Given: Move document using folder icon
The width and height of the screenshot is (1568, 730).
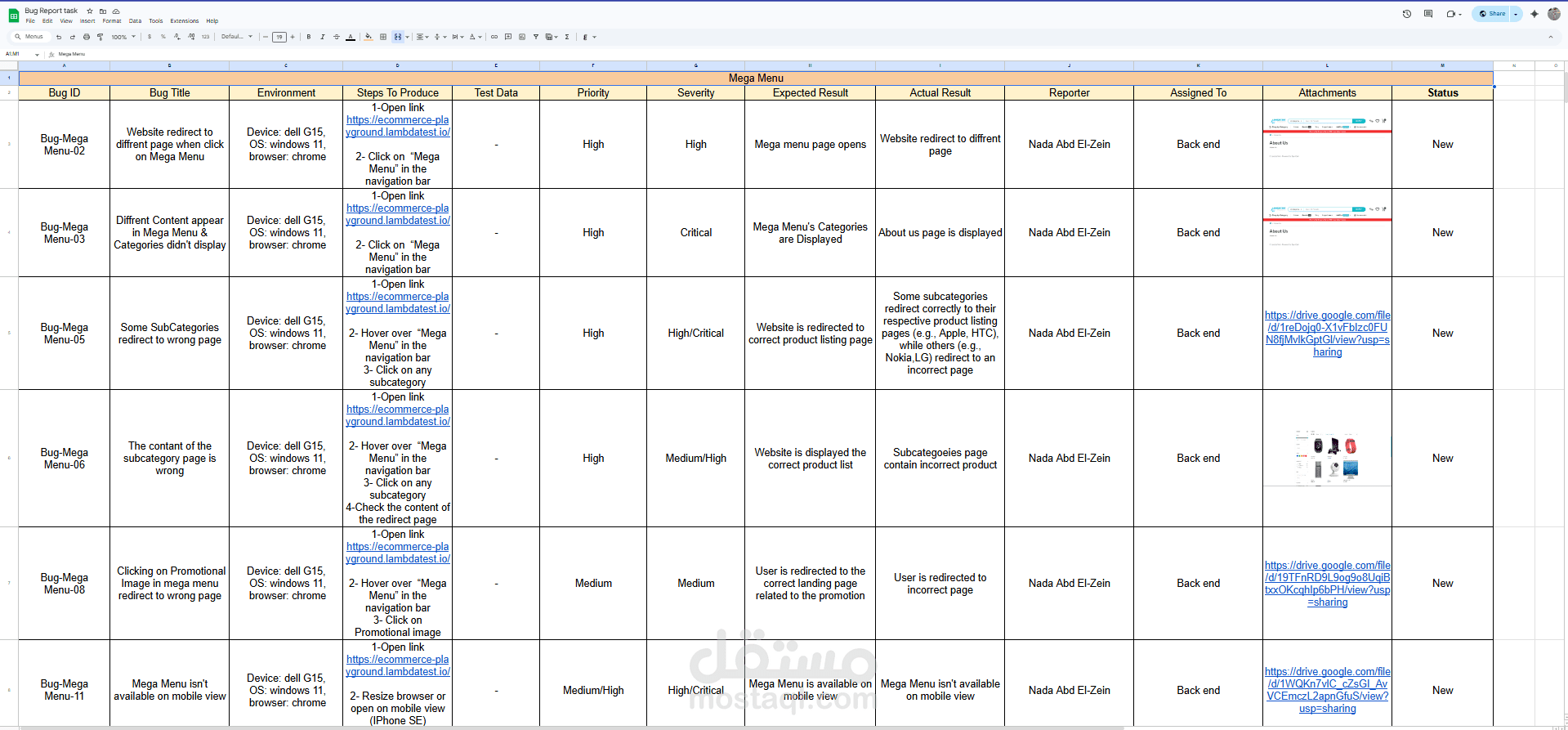Looking at the screenshot, I should coord(103,11).
